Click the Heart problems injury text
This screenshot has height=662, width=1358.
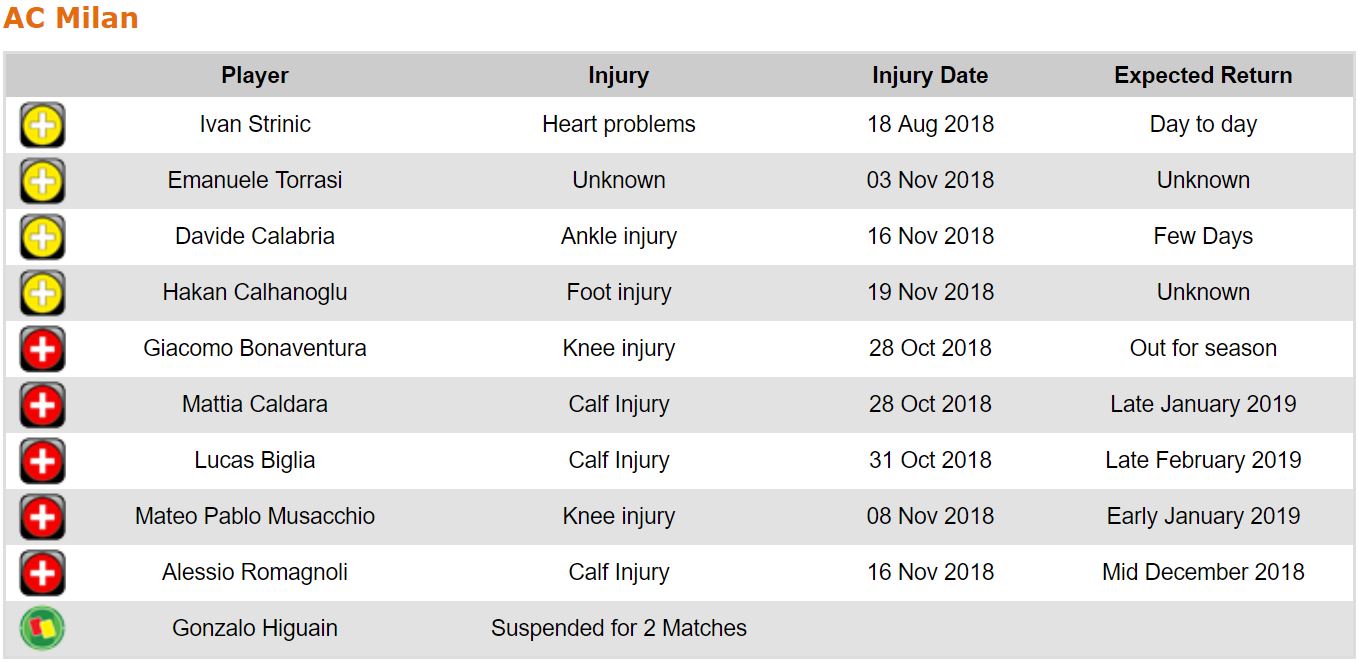[618, 125]
